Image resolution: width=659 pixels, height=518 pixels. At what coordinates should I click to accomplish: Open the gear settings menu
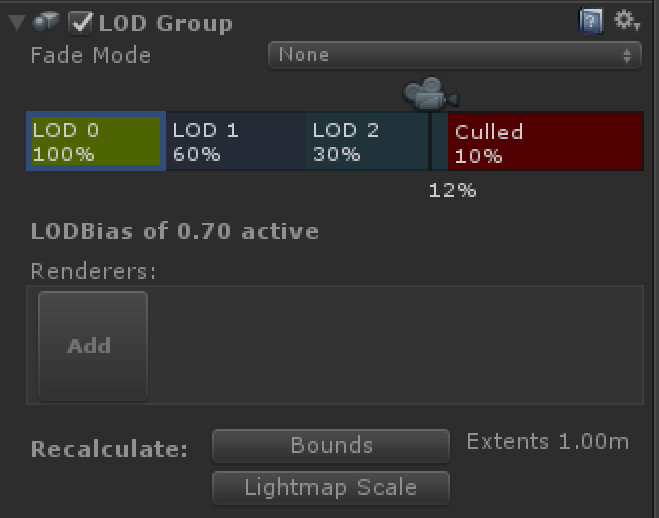(626, 21)
